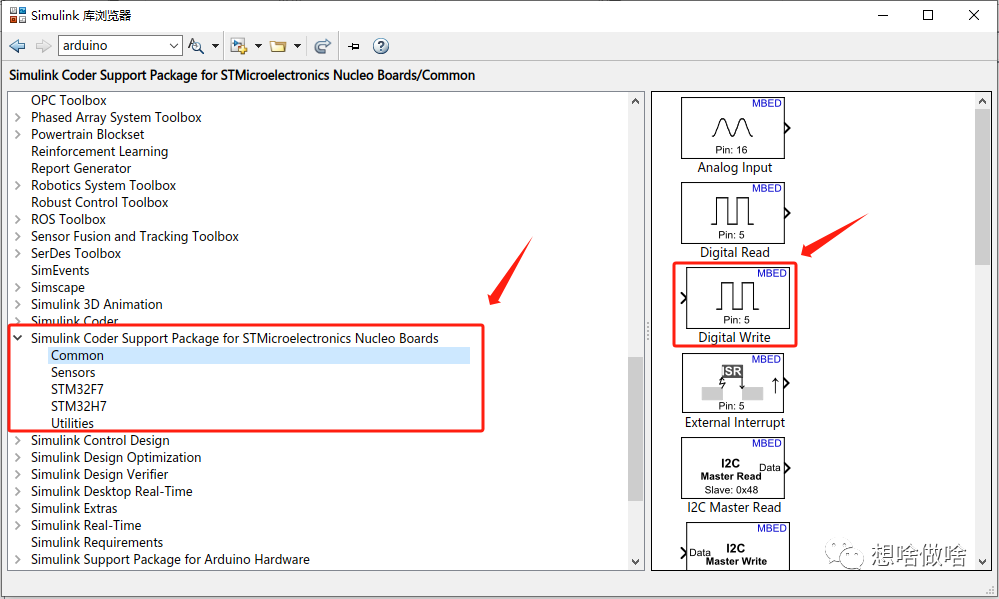
Task: Click the open folder icon
Action: pos(278,46)
